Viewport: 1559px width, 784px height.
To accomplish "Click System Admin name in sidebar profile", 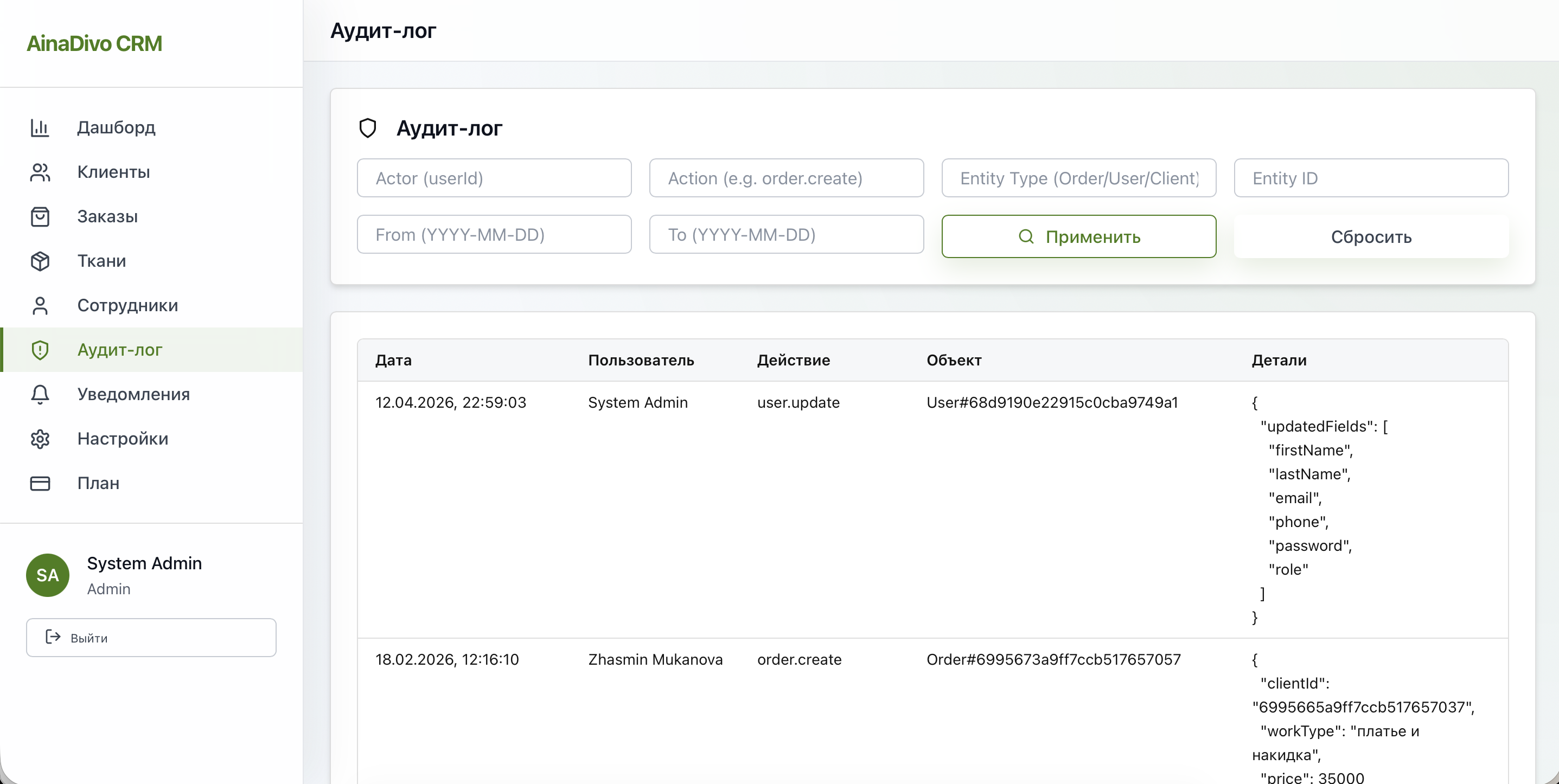I will 144,563.
